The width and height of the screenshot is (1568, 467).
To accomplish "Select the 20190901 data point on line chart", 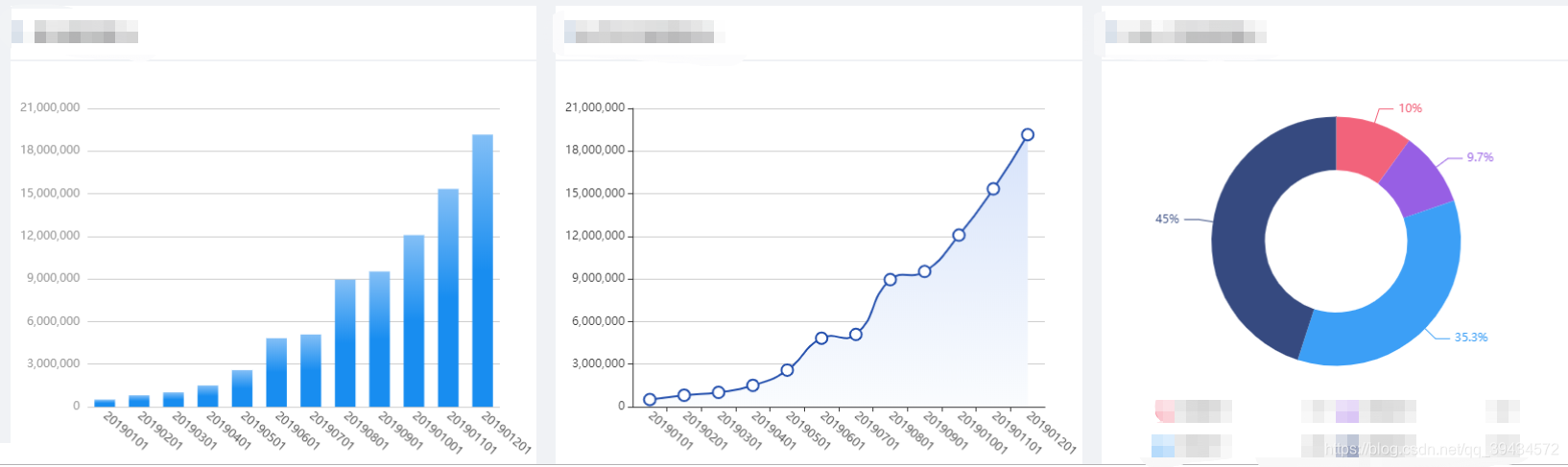I will (x=925, y=271).
